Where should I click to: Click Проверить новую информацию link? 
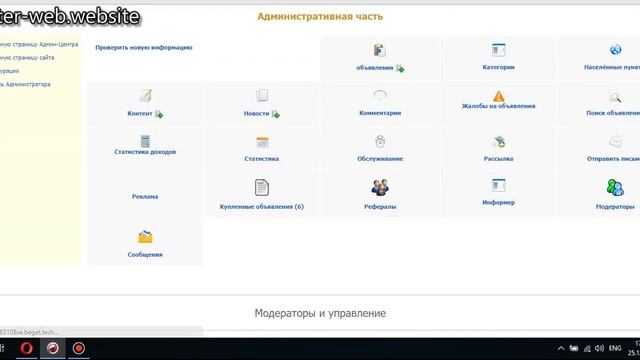[x=144, y=47]
